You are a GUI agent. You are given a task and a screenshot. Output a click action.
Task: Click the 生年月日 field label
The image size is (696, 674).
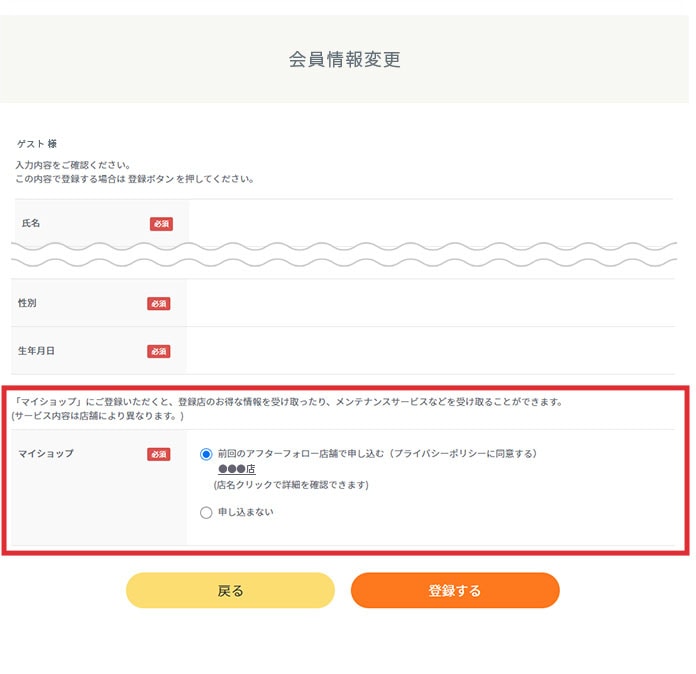36,351
